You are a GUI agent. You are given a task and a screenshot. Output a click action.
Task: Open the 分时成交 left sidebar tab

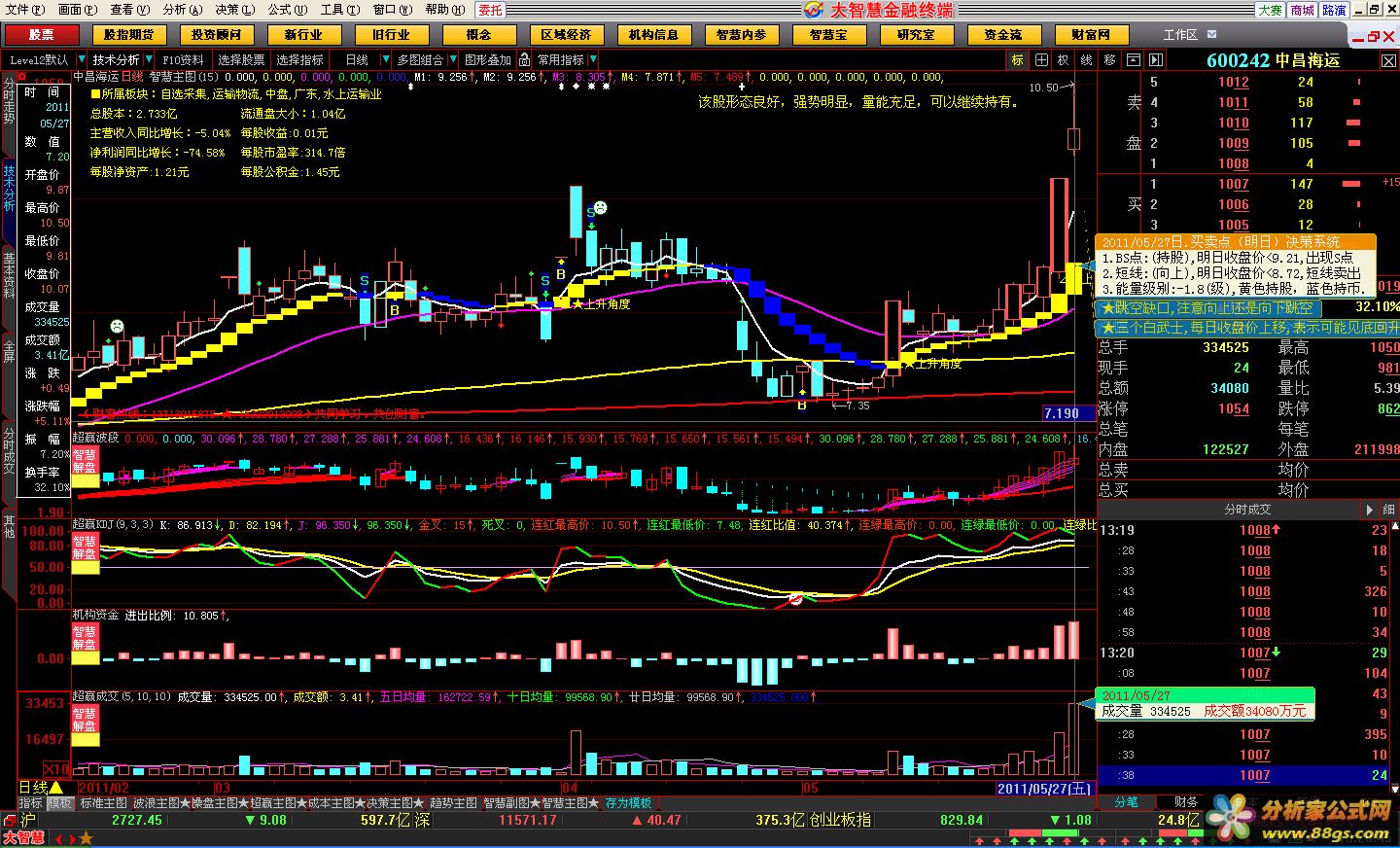click(8, 449)
